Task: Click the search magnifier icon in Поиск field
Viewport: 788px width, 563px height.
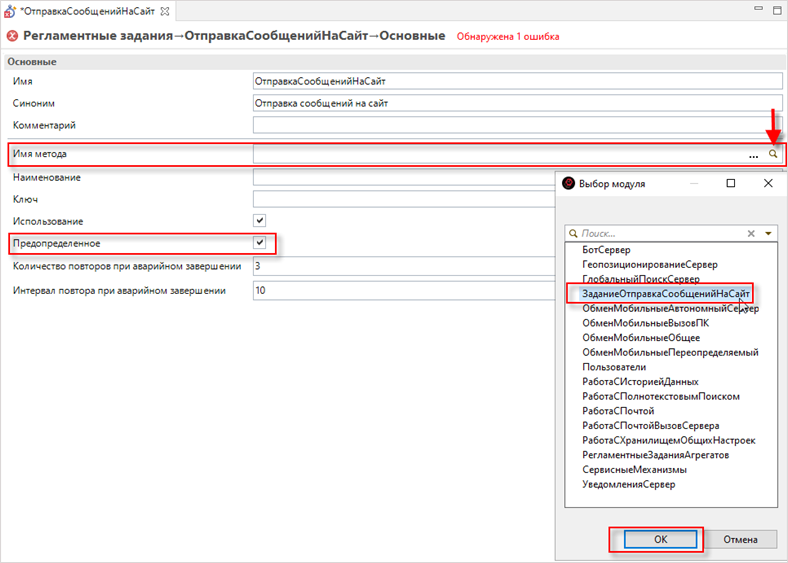Action: pos(573,233)
